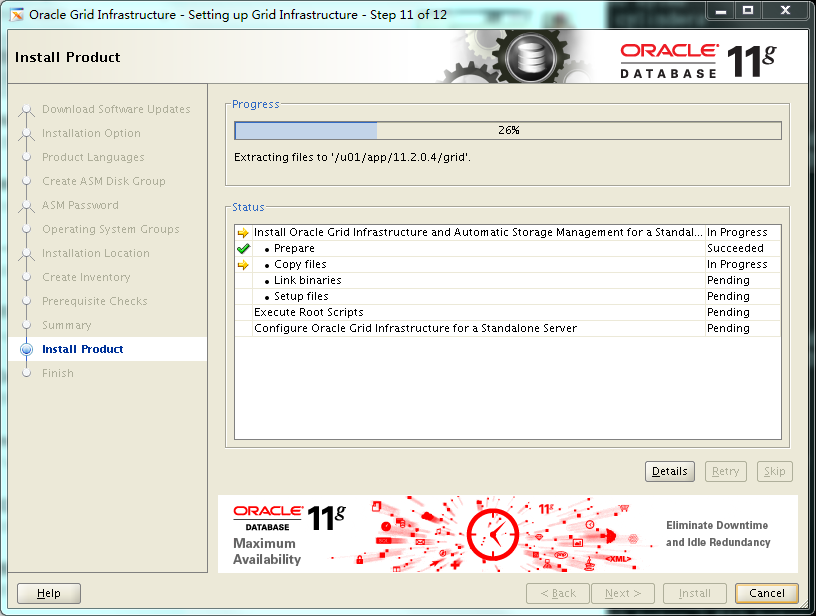Proceed using the Next button
The image size is (816, 616).
[622, 593]
